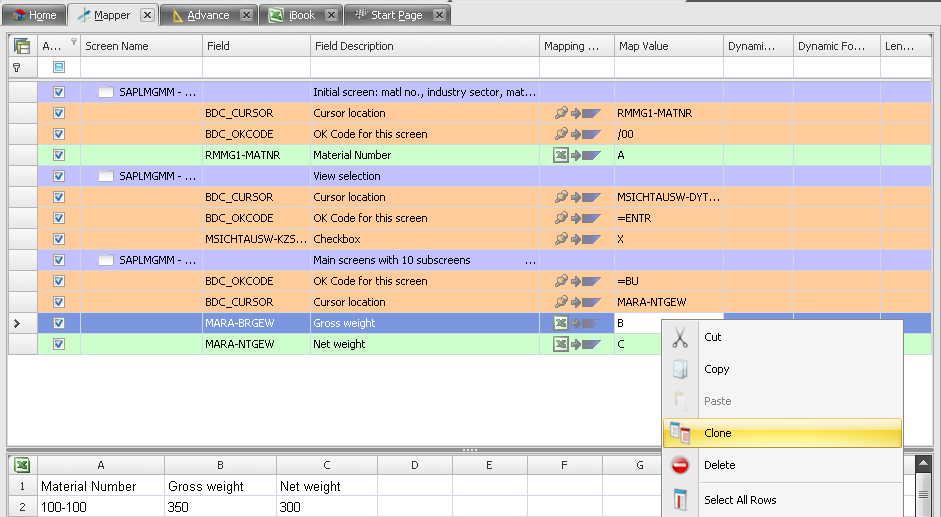
Task: Choose Clone from the context menu
Action: point(718,433)
